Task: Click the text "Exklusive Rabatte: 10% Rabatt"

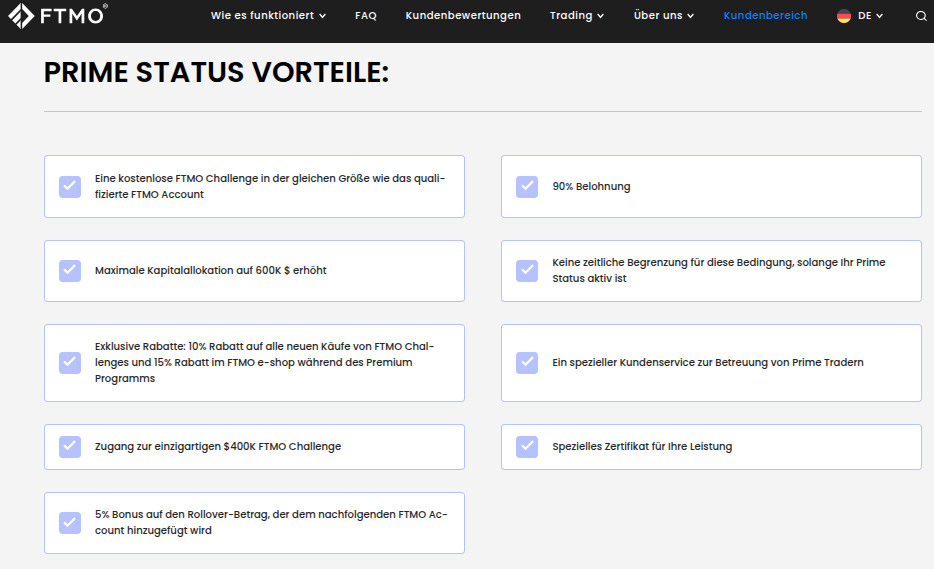Action: [167, 346]
